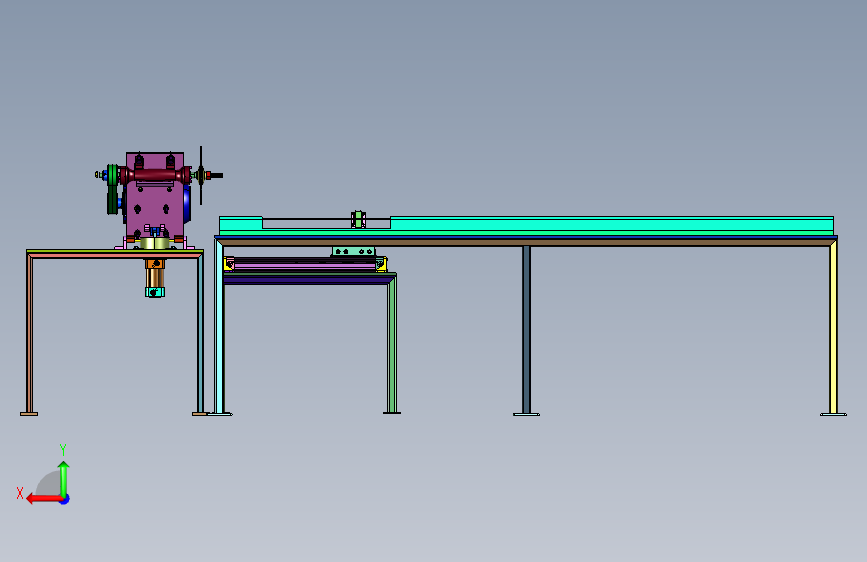Select the salmon left leg of small table
867x562 pixels.
click(x=29, y=334)
